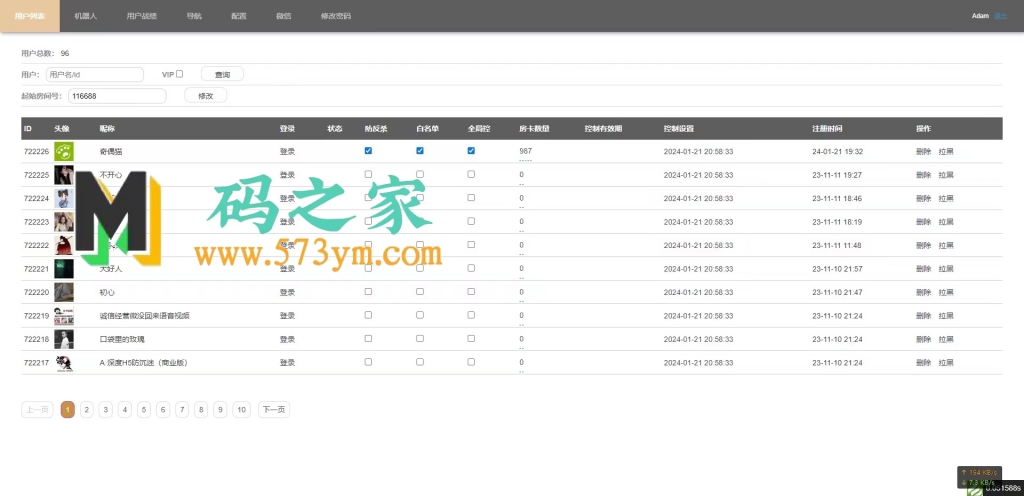
Task: Click 登录 for user 初心
Action: pyautogui.click(x=287, y=292)
